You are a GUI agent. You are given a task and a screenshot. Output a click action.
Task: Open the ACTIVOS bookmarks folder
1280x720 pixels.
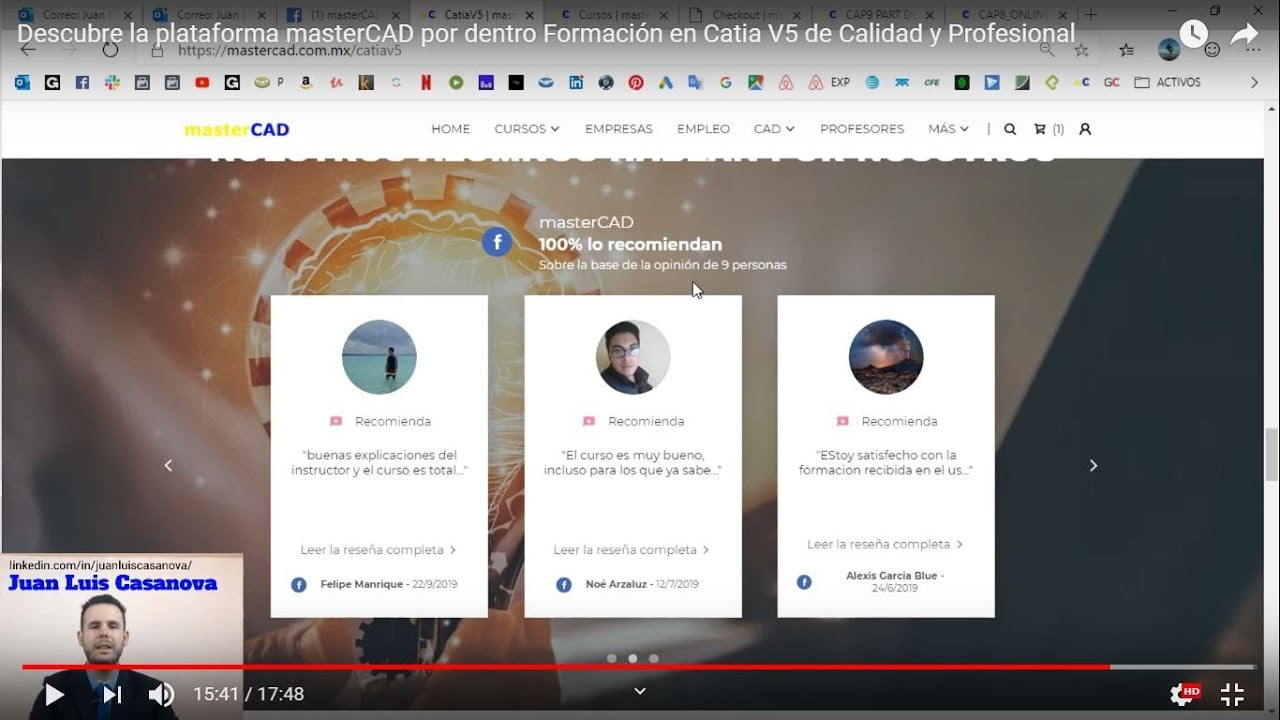(1168, 83)
